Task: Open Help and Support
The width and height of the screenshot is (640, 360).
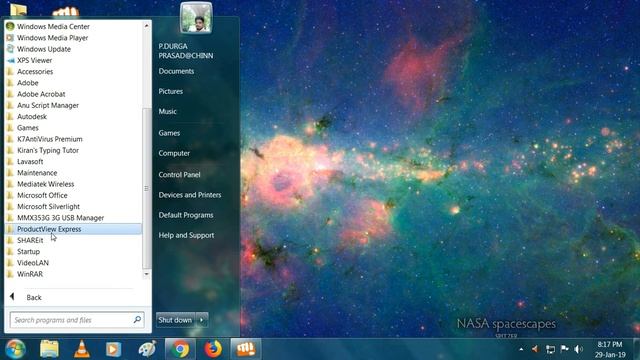Action: [x=186, y=236]
